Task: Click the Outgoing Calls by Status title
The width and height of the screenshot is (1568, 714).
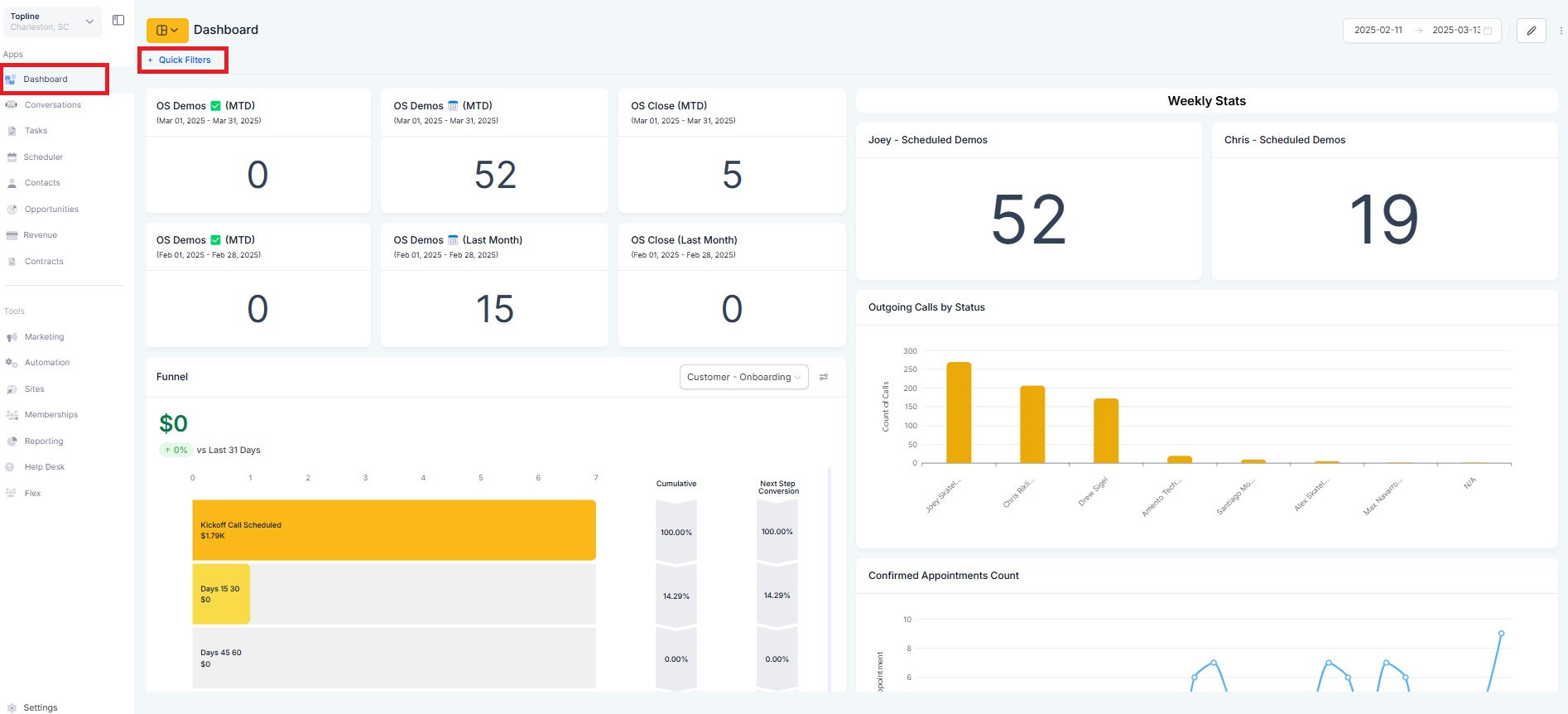Action: click(926, 307)
